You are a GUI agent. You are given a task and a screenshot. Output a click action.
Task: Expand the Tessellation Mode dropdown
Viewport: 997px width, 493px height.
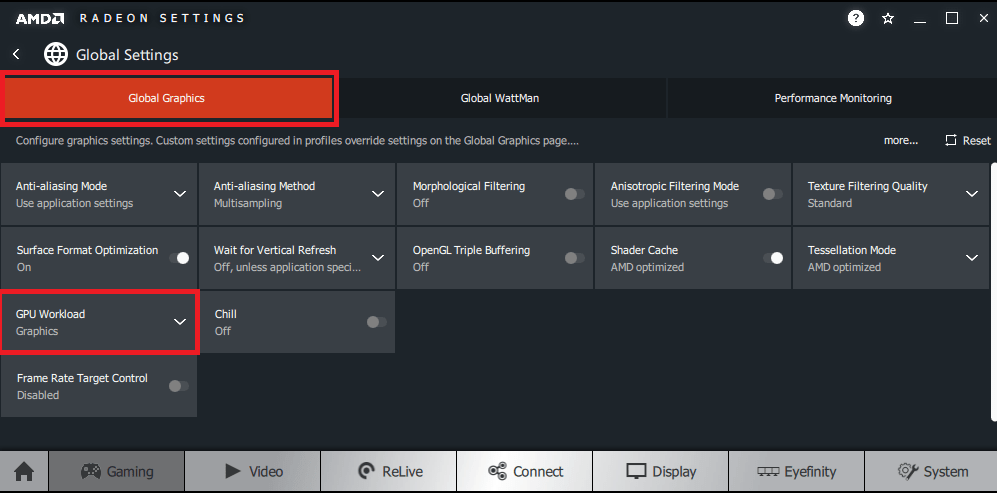(972, 258)
